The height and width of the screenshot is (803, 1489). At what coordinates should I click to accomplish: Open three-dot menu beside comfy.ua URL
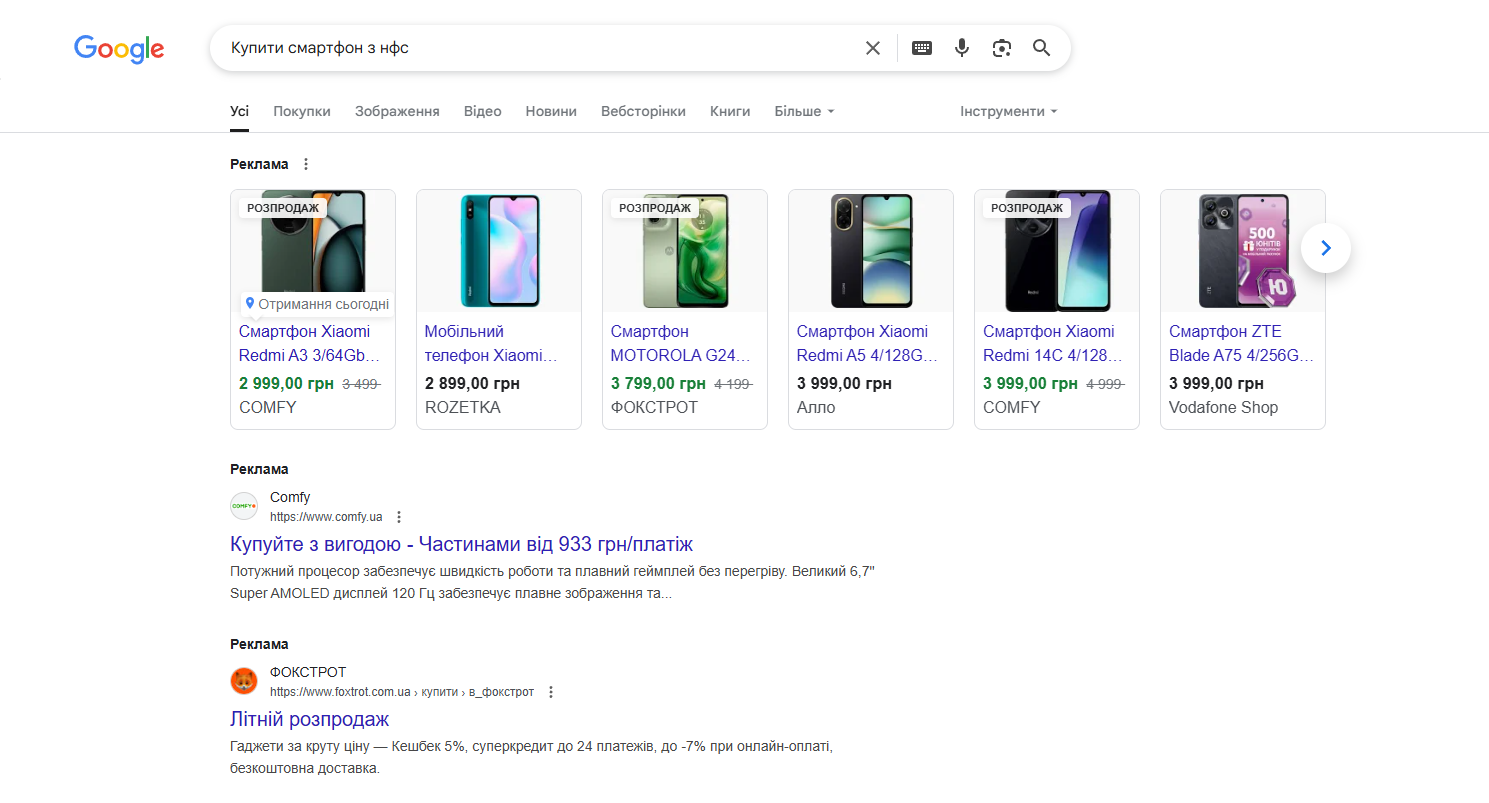tap(399, 517)
